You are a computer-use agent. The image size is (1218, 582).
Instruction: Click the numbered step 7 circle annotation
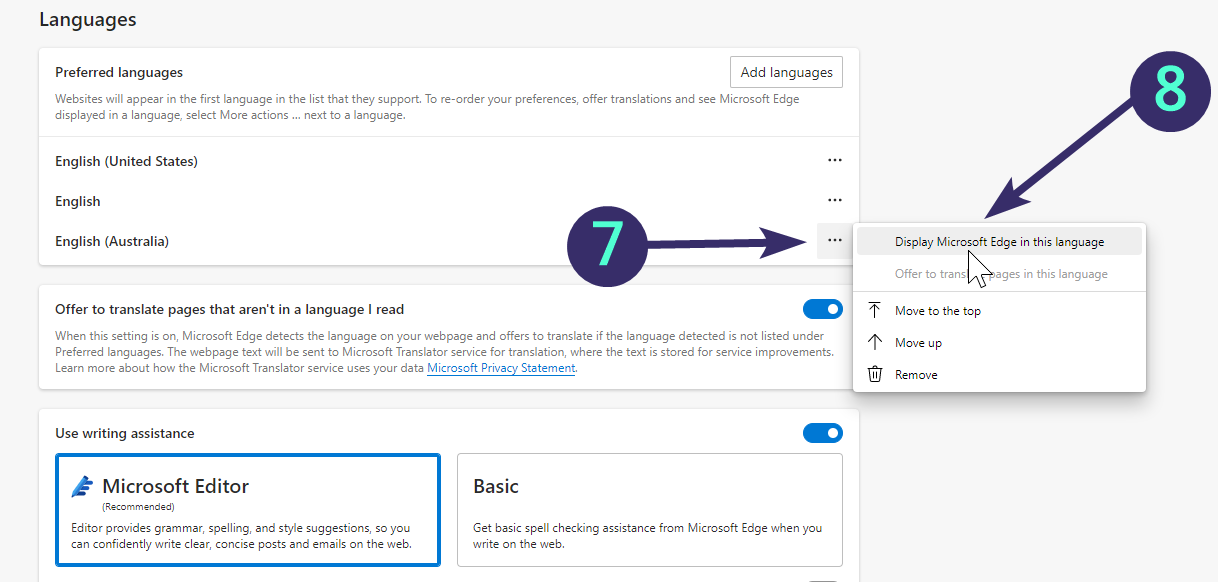[608, 243]
